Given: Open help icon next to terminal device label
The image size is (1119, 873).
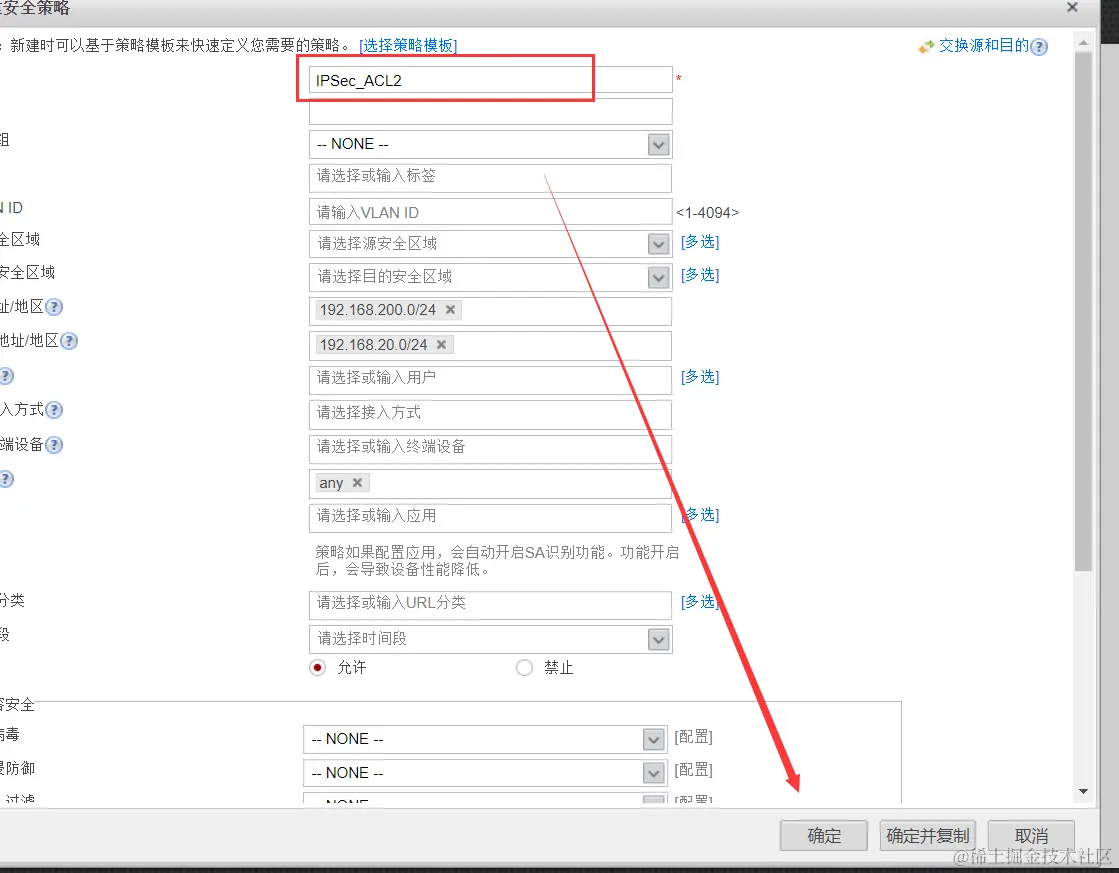Looking at the screenshot, I should (x=54, y=445).
